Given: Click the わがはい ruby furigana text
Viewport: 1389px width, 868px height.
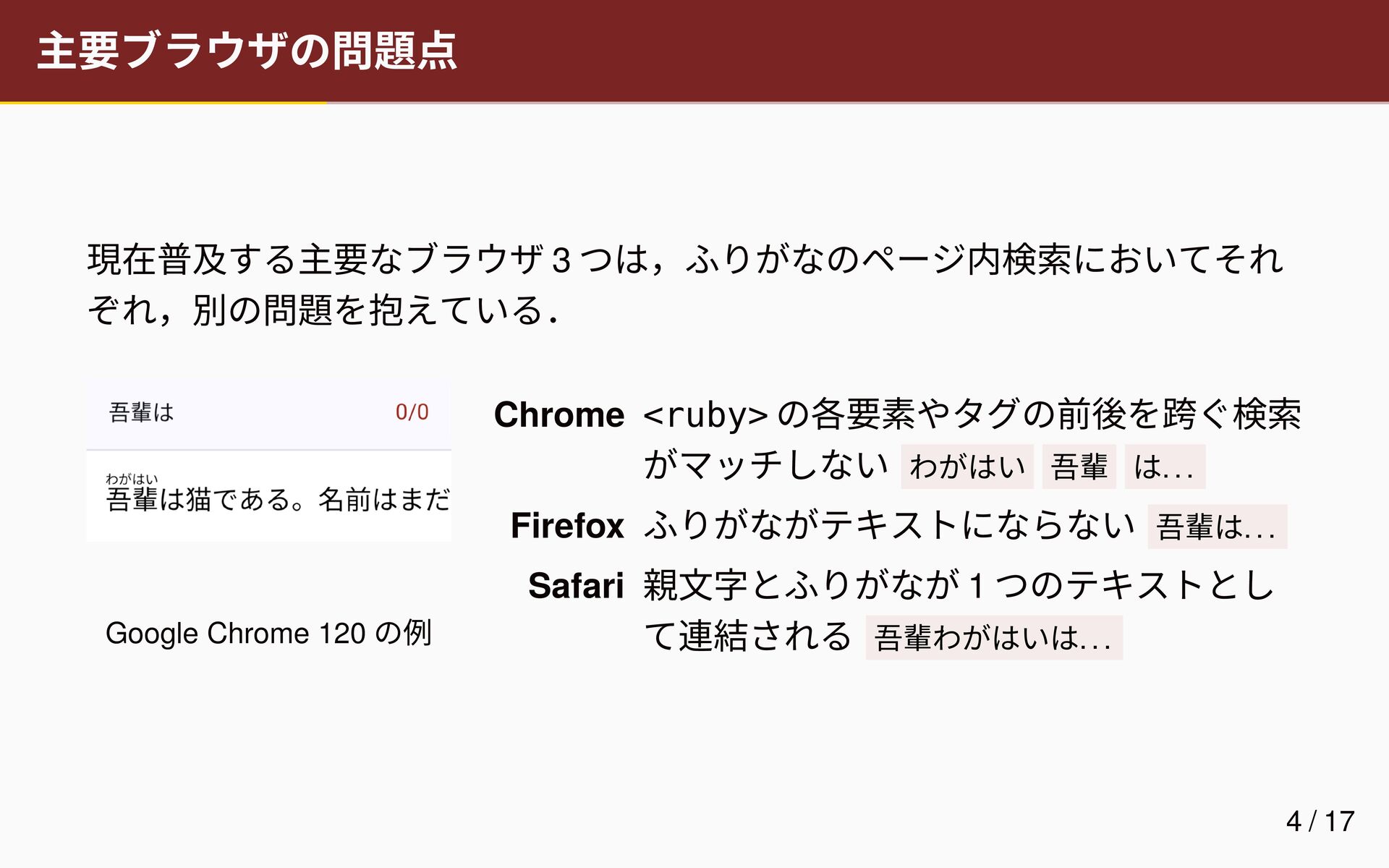Looking at the screenshot, I should click(x=132, y=479).
